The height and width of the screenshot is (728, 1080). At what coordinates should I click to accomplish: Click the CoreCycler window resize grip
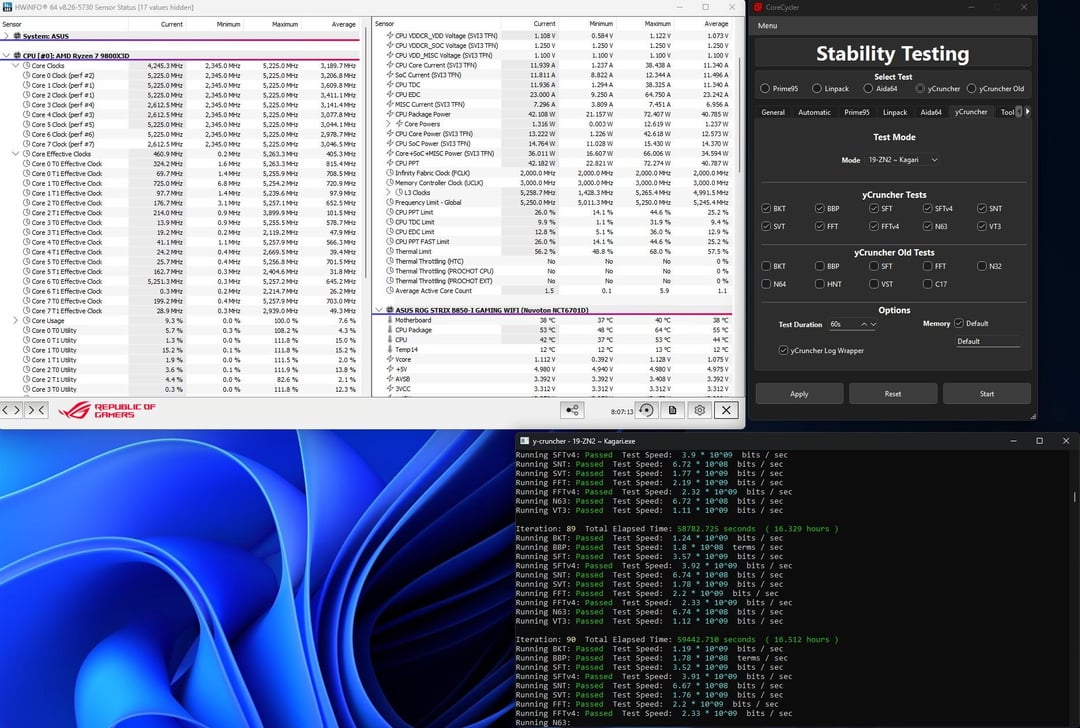(1033, 417)
